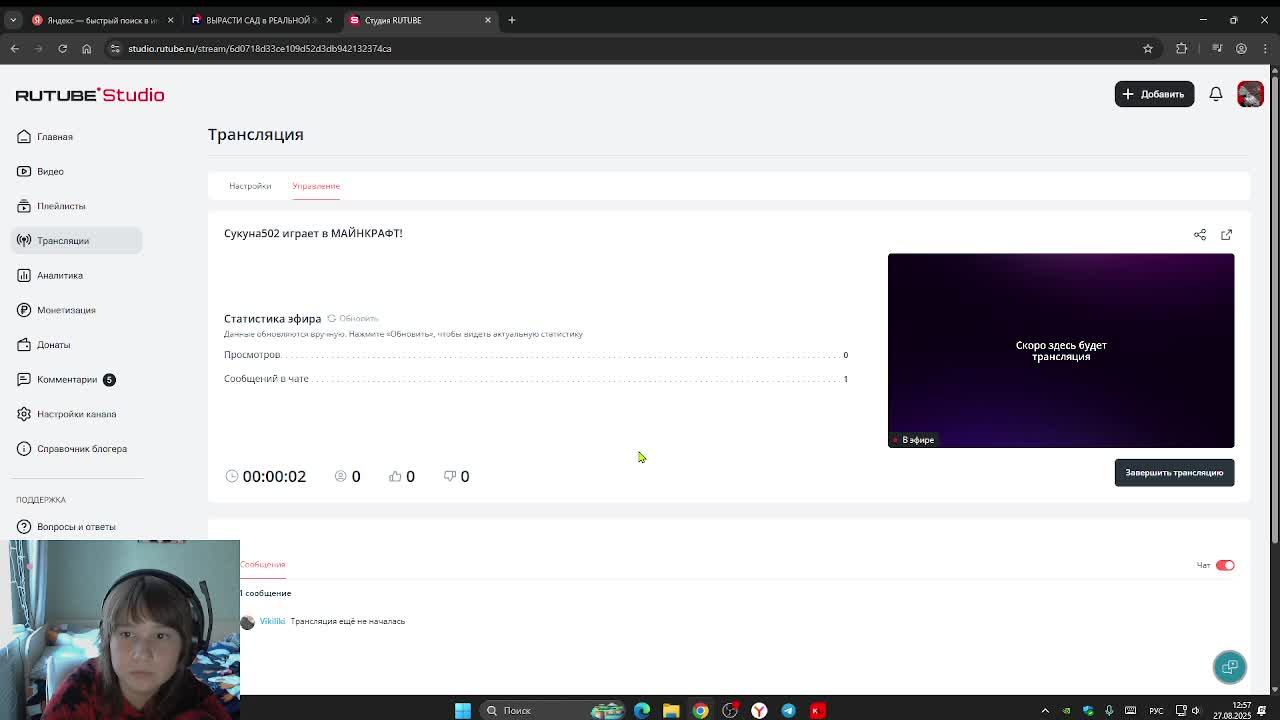
Task: Open Chrome three-dot menu
Action: point(1264,48)
